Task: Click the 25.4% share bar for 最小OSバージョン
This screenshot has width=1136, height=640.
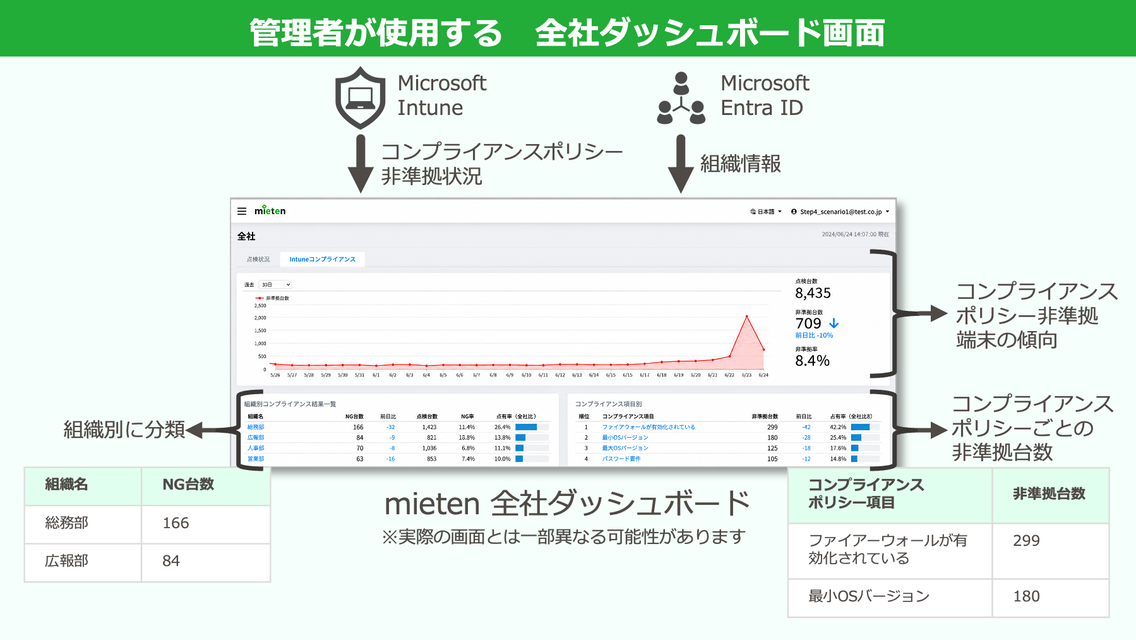Action: (865, 438)
